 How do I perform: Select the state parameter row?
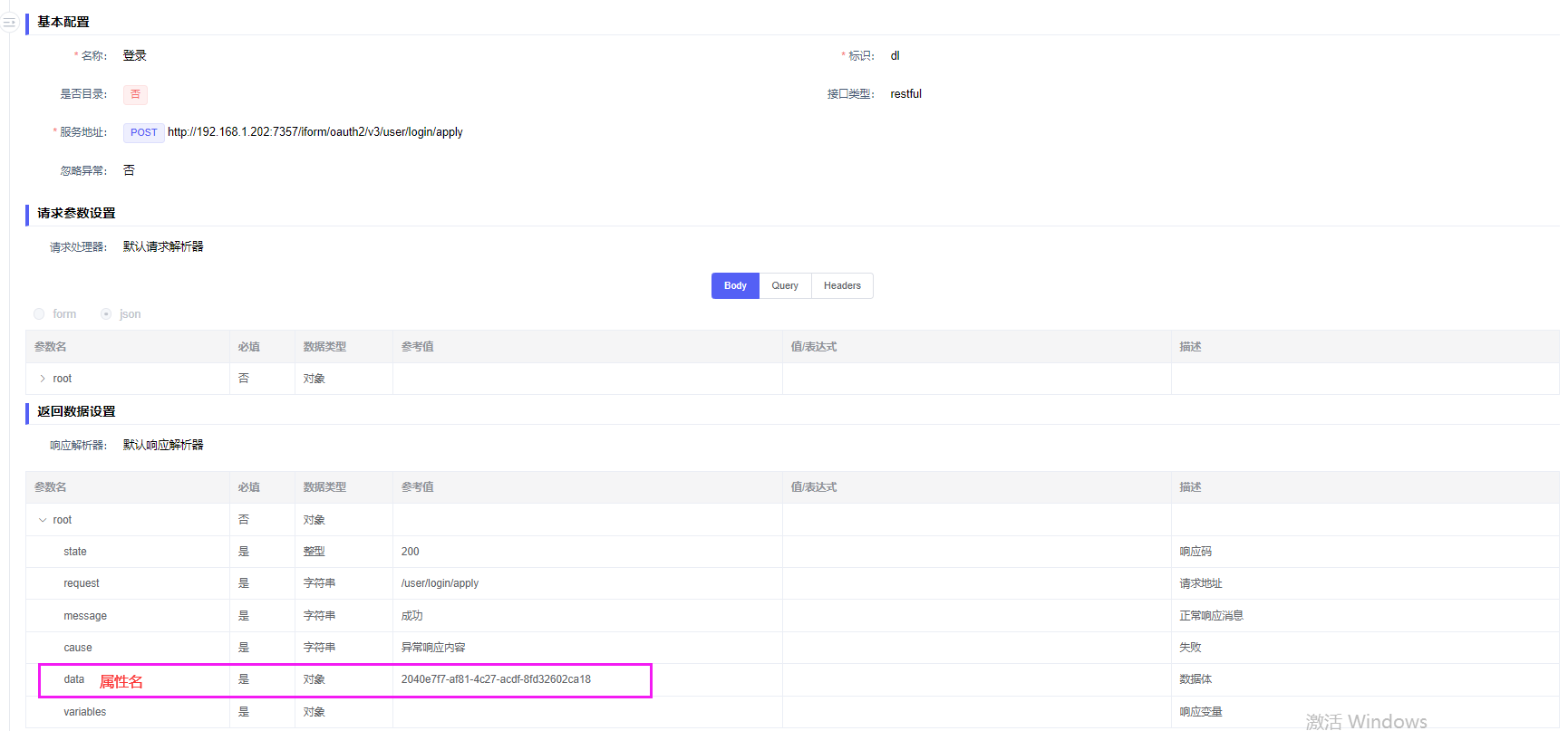pos(75,552)
